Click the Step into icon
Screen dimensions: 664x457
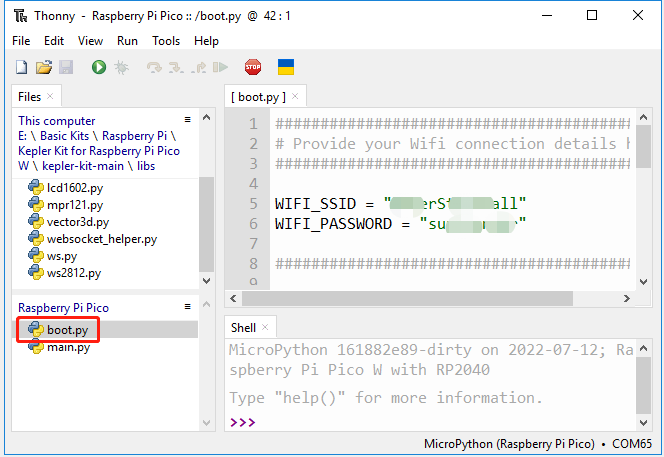176,67
